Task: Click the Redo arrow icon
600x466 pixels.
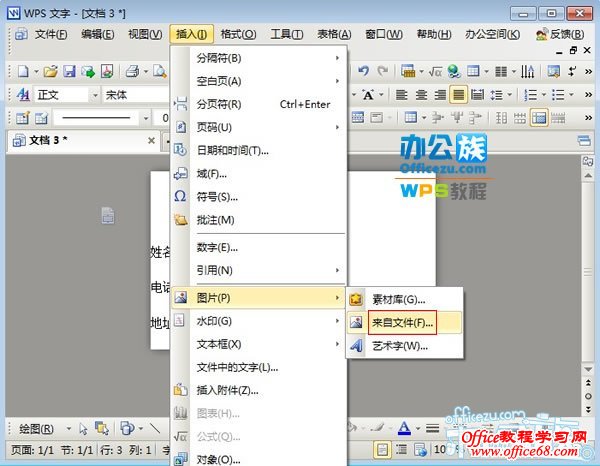Action: (382, 71)
